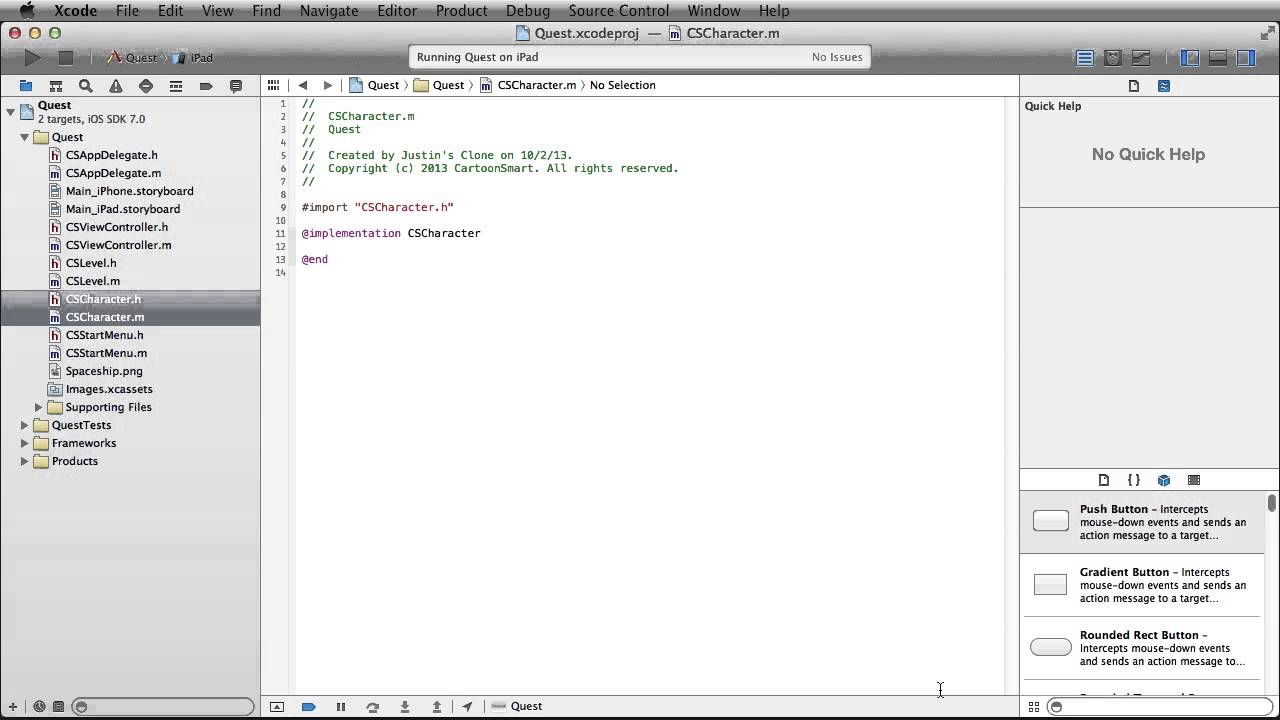Click the object library scrollbar

point(1271,503)
